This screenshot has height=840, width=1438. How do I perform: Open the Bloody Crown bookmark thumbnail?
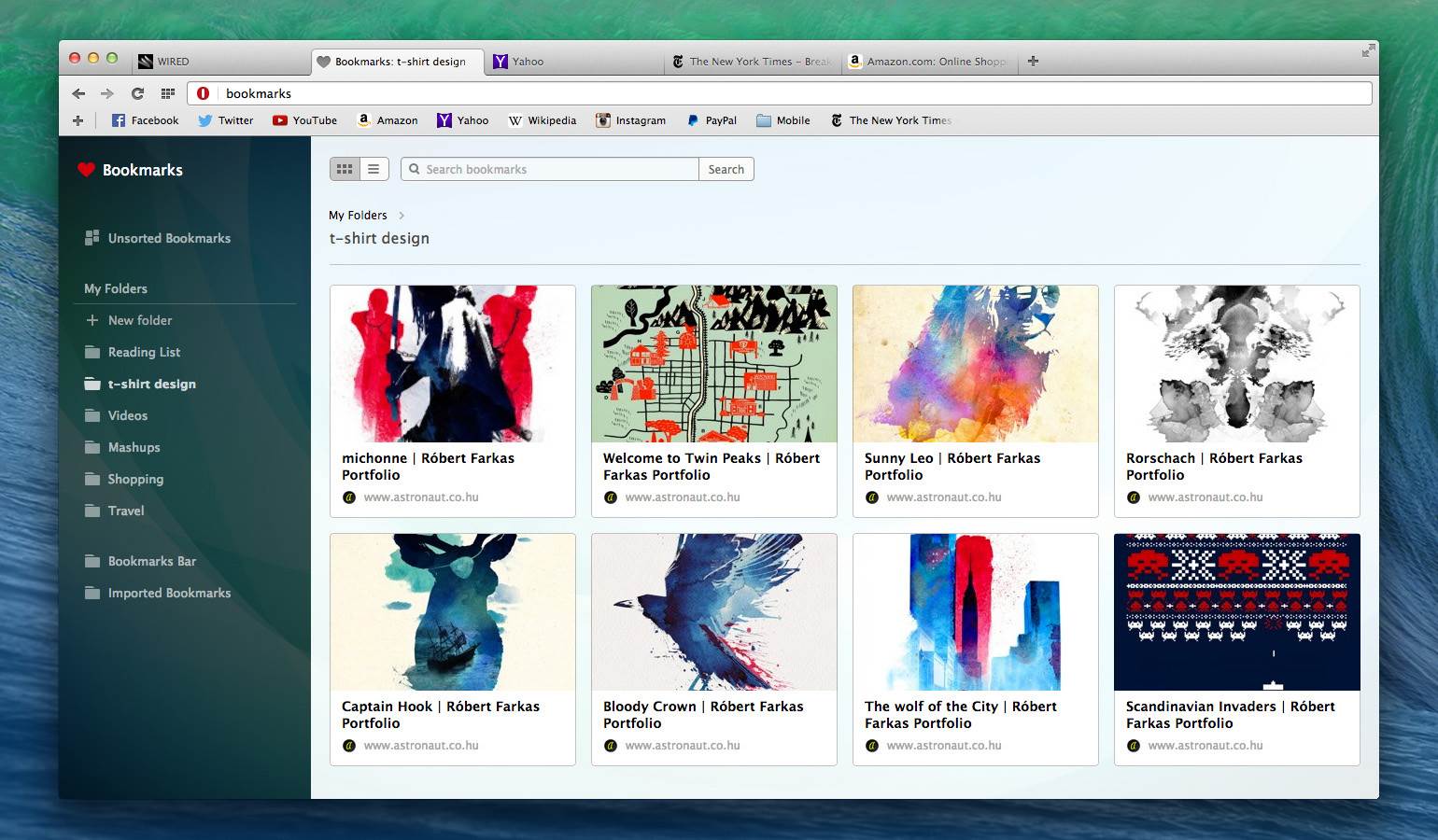pyautogui.click(x=714, y=612)
